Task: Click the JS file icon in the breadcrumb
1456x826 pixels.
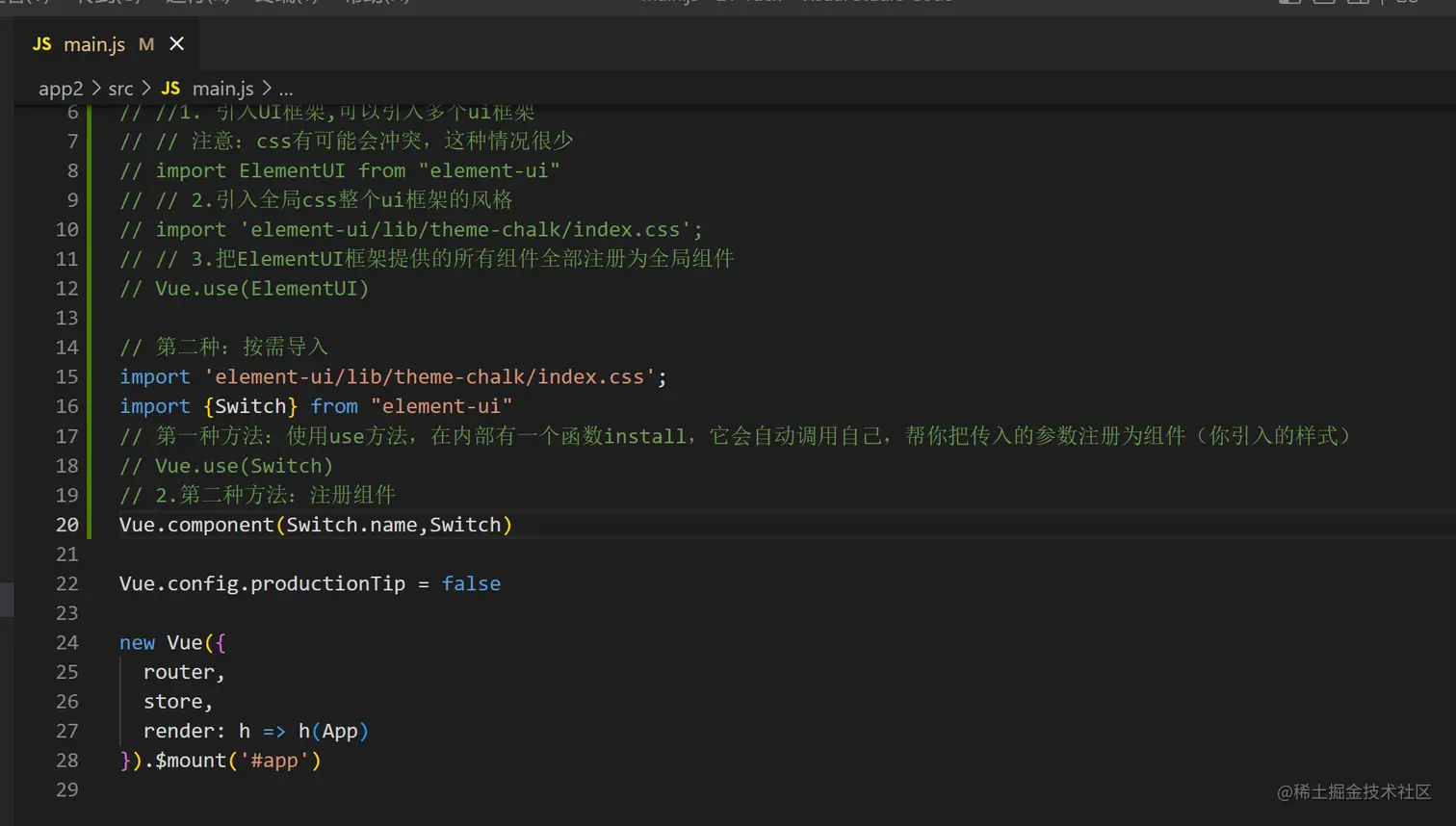Action: tap(170, 89)
